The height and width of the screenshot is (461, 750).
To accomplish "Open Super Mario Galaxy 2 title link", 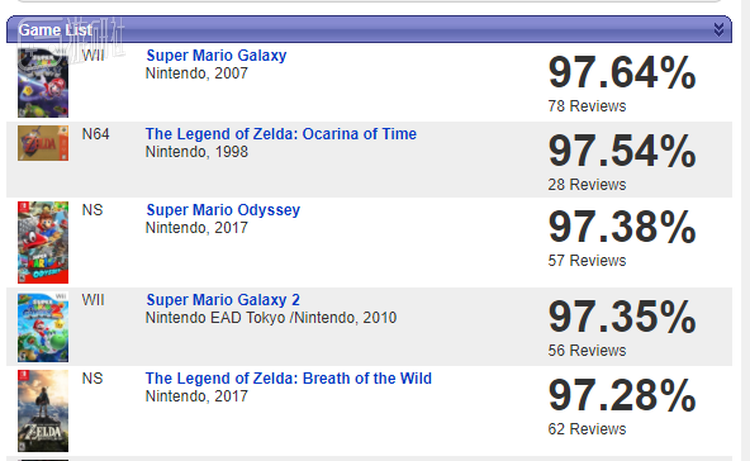I will pyautogui.click(x=222, y=300).
